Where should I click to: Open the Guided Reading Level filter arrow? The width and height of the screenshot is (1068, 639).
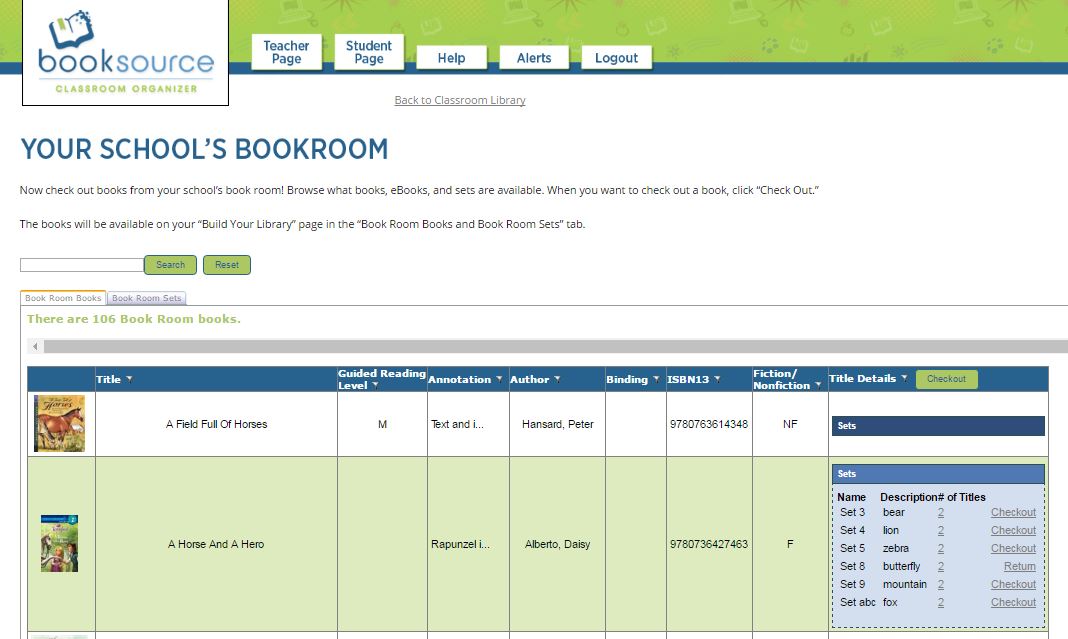375,386
